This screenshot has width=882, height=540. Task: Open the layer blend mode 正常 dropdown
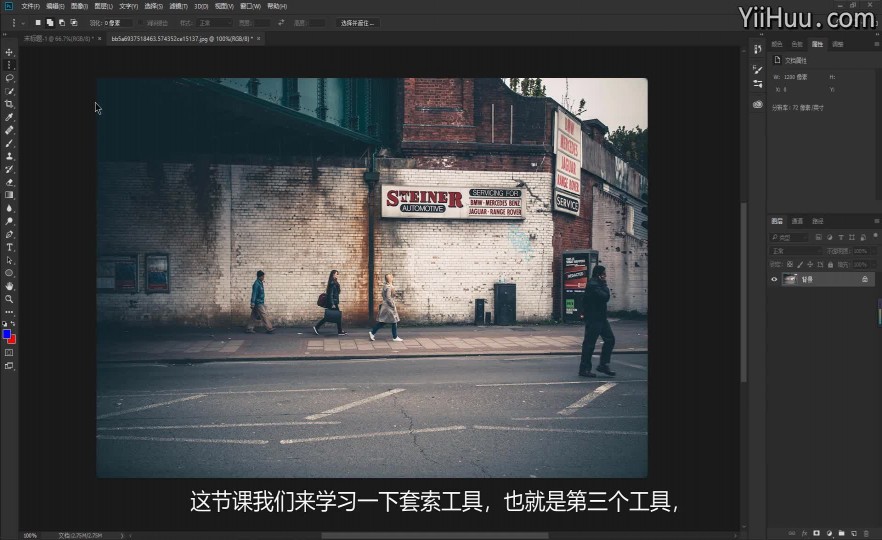795,251
